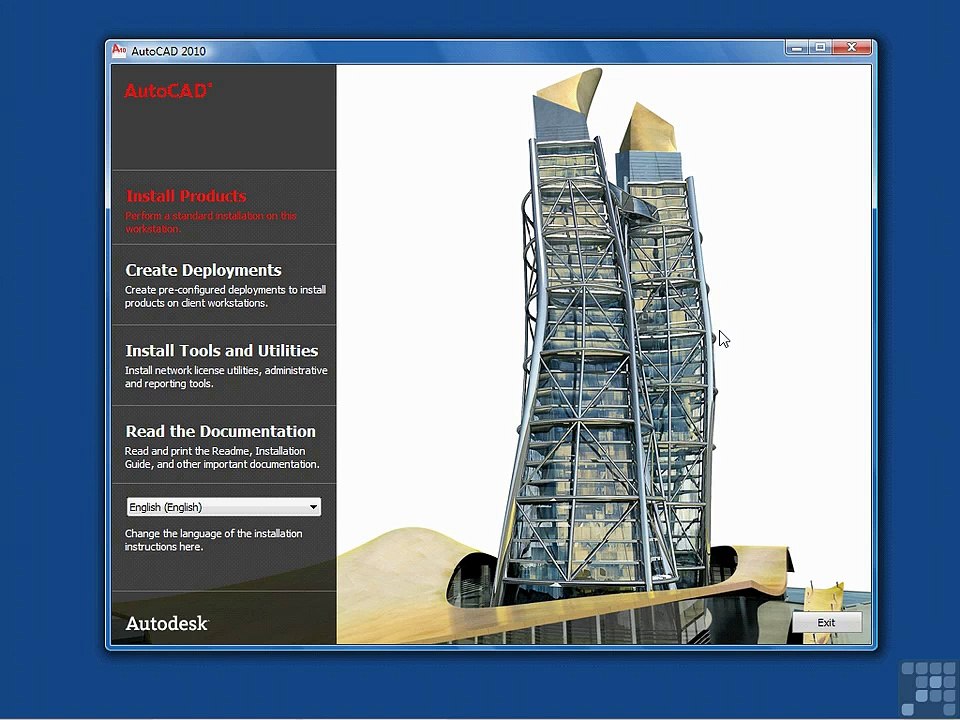
Task: Click the Autodesk logo text
Action: pyautogui.click(x=167, y=624)
